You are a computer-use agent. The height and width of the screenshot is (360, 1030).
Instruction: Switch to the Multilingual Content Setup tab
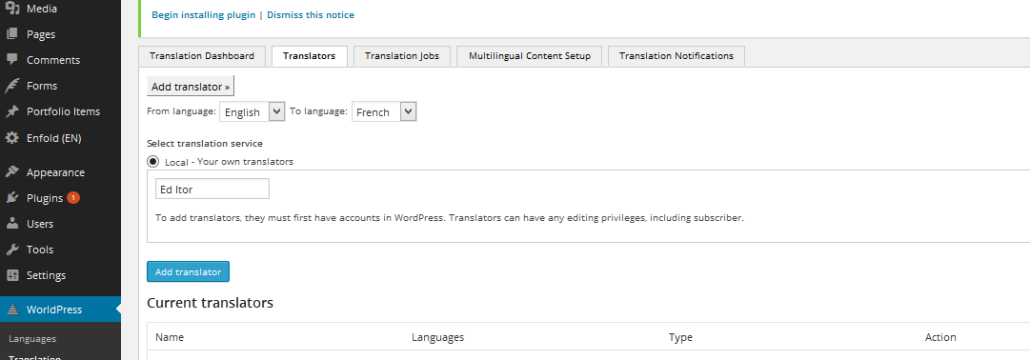pyautogui.click(x=529, y=56)
